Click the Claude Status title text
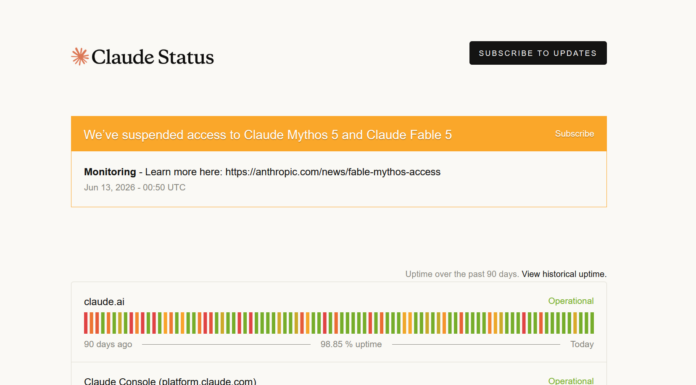The height and width of the screenshot is (385, 696). click(153, 57)
